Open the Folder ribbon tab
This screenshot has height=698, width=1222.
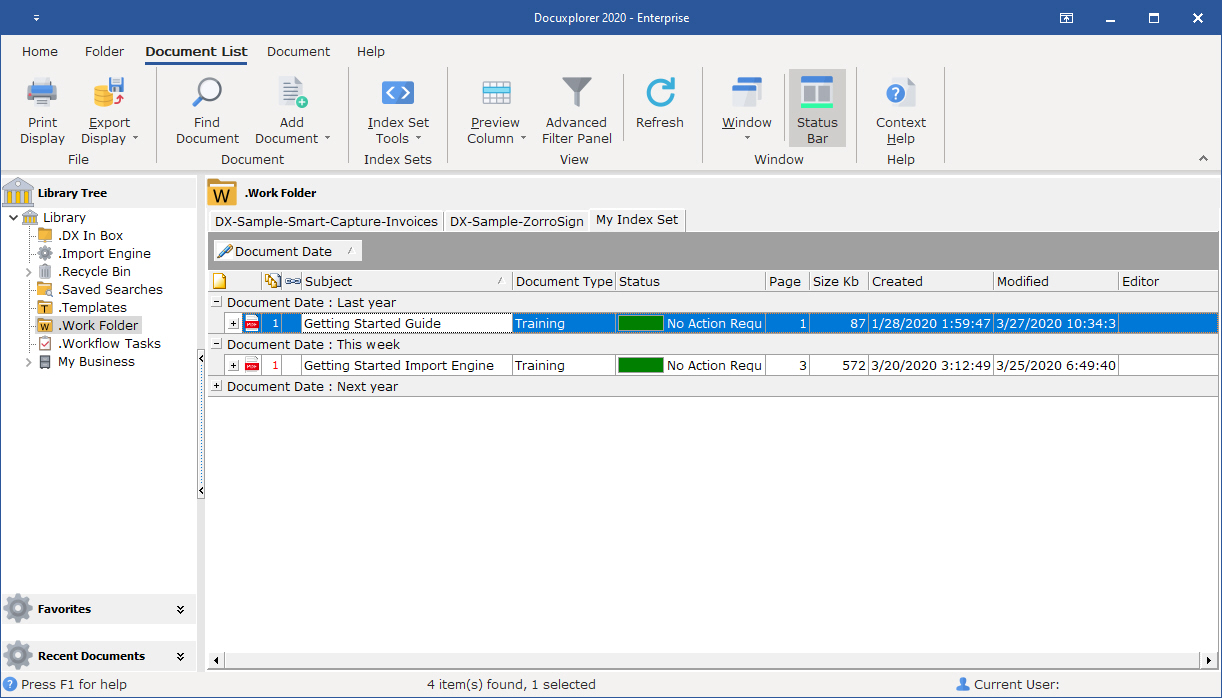(x=104, y=51)
